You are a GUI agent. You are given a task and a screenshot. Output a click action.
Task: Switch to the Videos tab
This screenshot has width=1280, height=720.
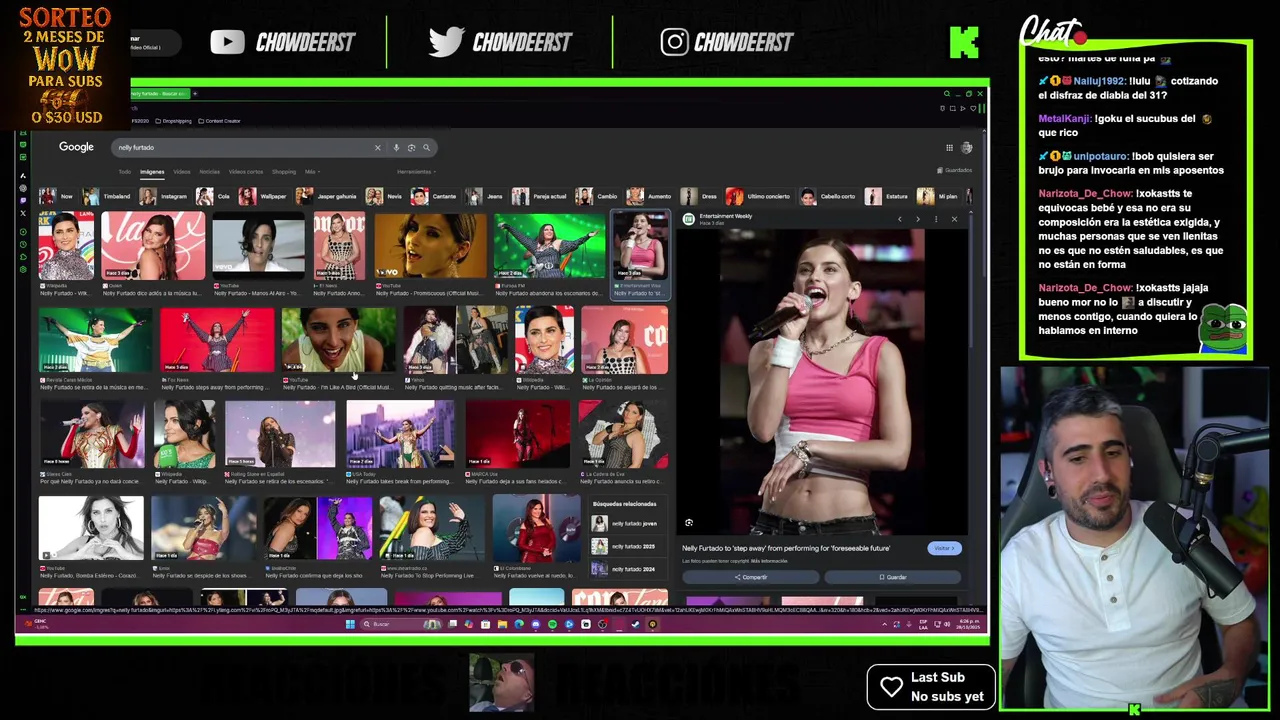[x=182, y=172]
